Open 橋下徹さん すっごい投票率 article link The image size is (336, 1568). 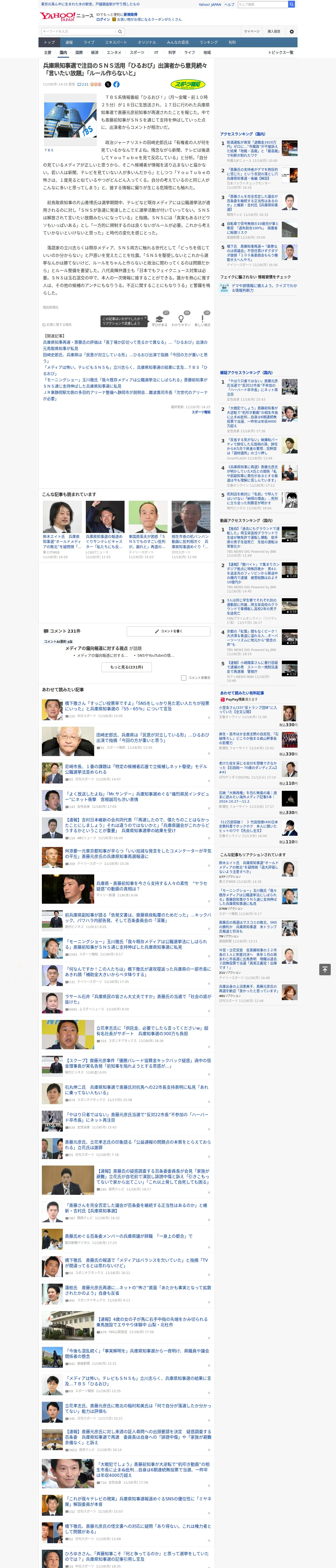(137, 706)
